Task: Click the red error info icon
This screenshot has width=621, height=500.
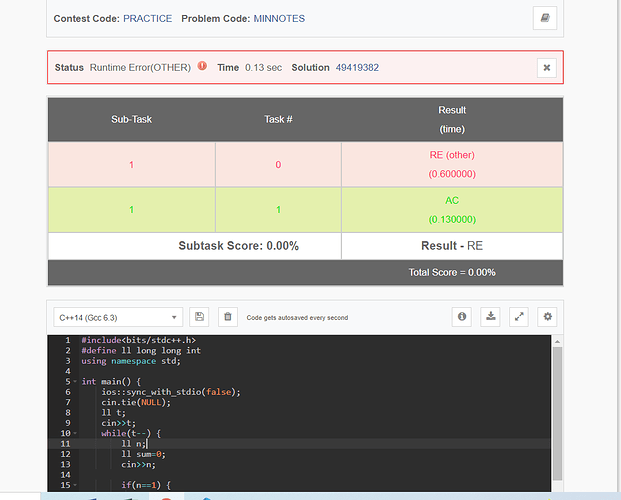Action: coord(202,66)
